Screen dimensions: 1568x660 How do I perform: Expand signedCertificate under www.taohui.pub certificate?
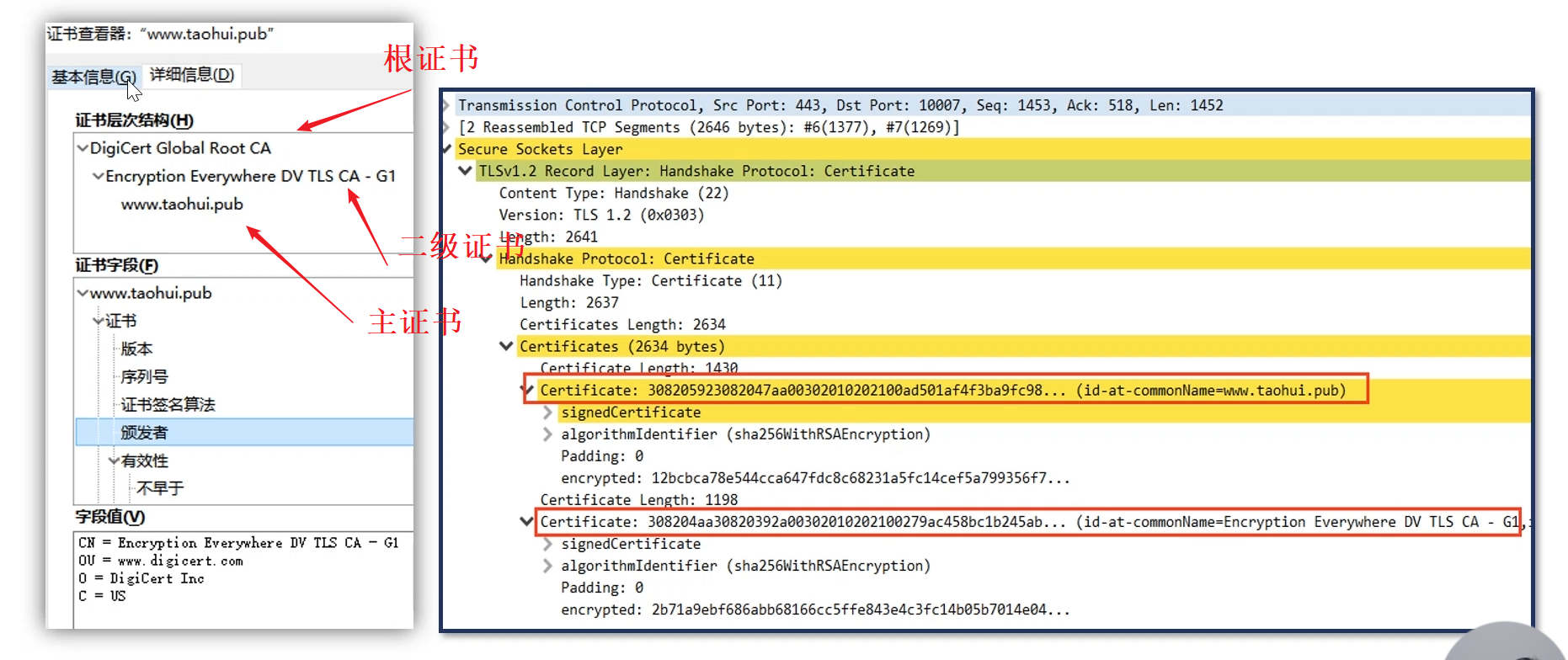click(548, 412)
